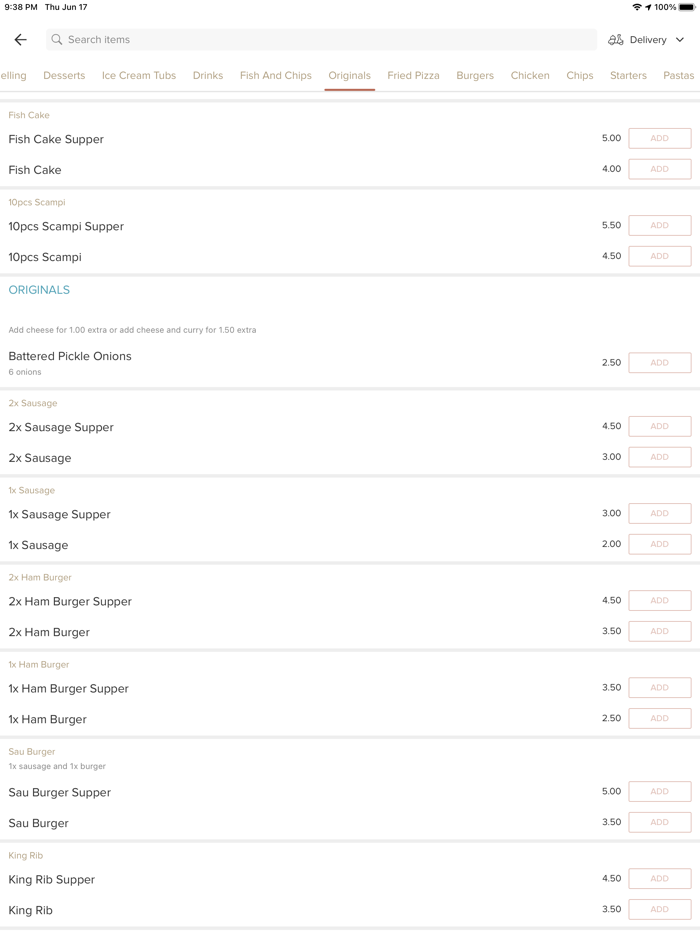Add Fish Cake Supper to order
This screenshot has height=934, width=700.
pyautogui.click(x=659, y=139)
